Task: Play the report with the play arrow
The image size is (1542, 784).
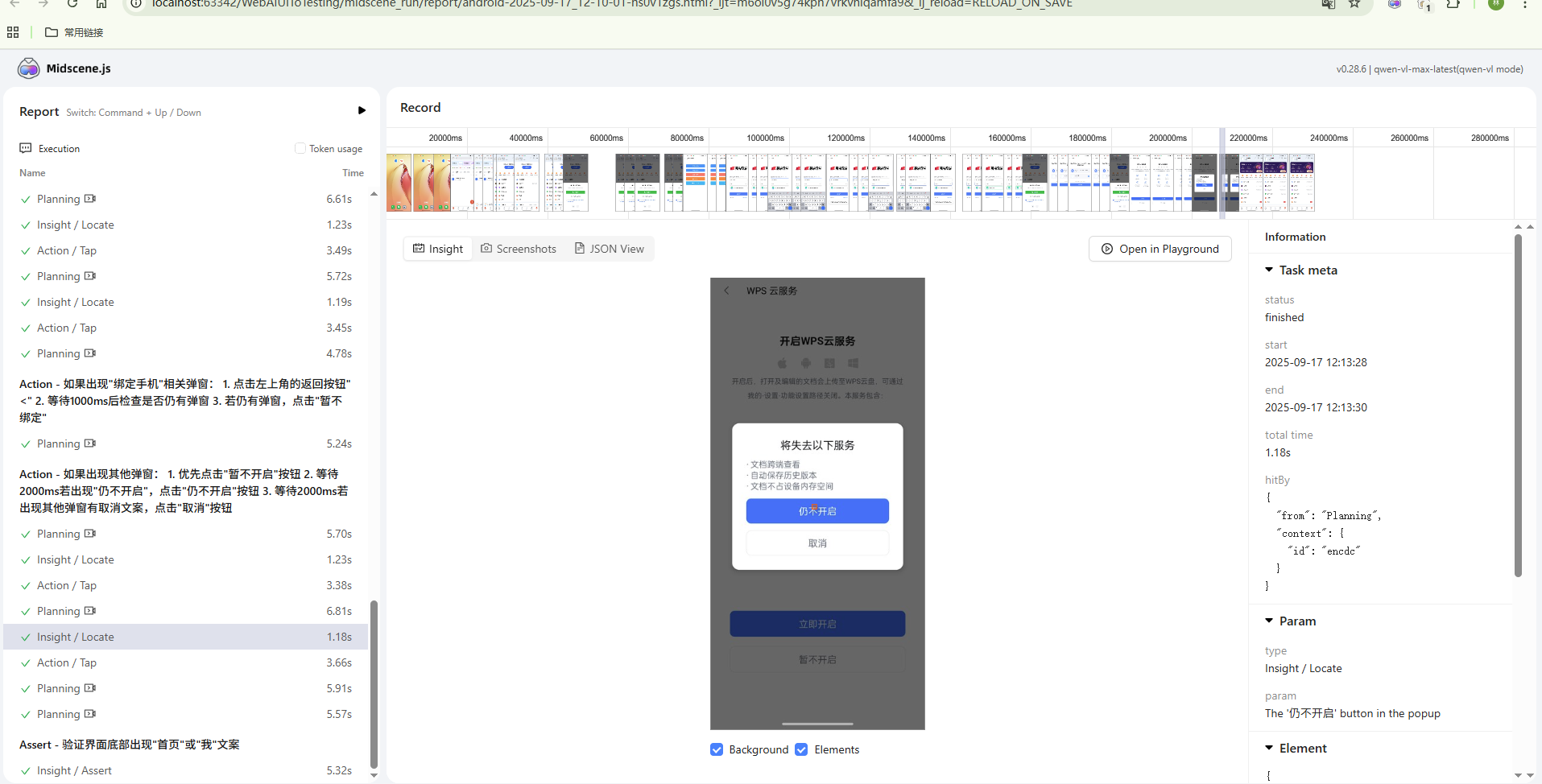Action: [362, 110]
